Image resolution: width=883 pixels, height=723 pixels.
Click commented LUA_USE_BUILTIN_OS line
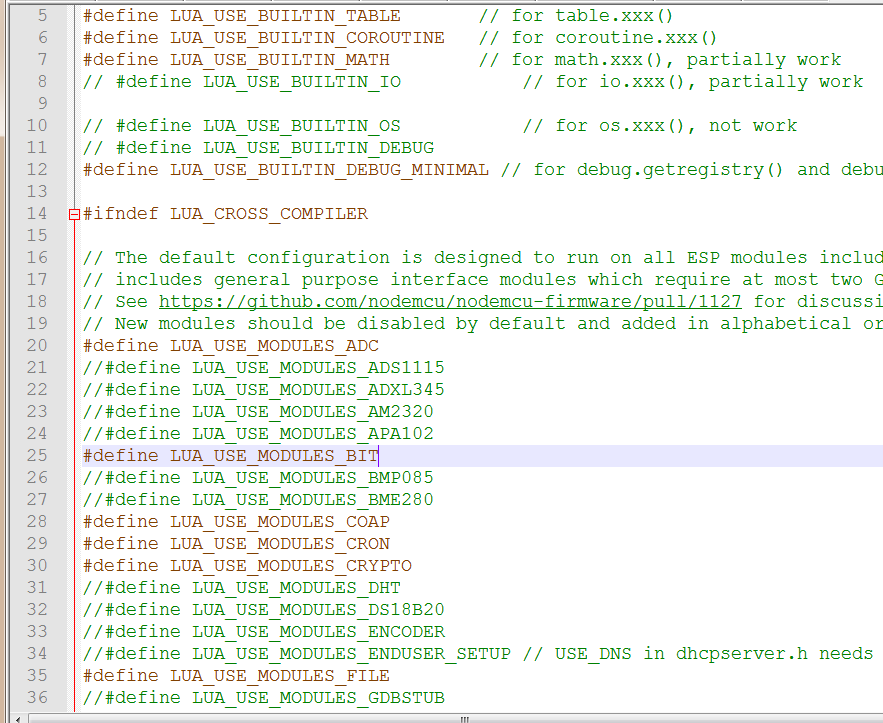242,126
